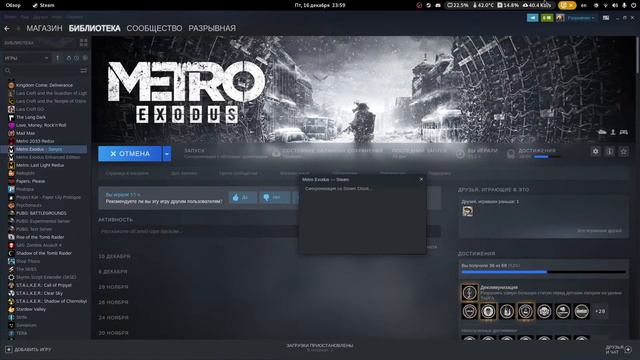Click the temperature 42.0°C indicator

[484, 5]
